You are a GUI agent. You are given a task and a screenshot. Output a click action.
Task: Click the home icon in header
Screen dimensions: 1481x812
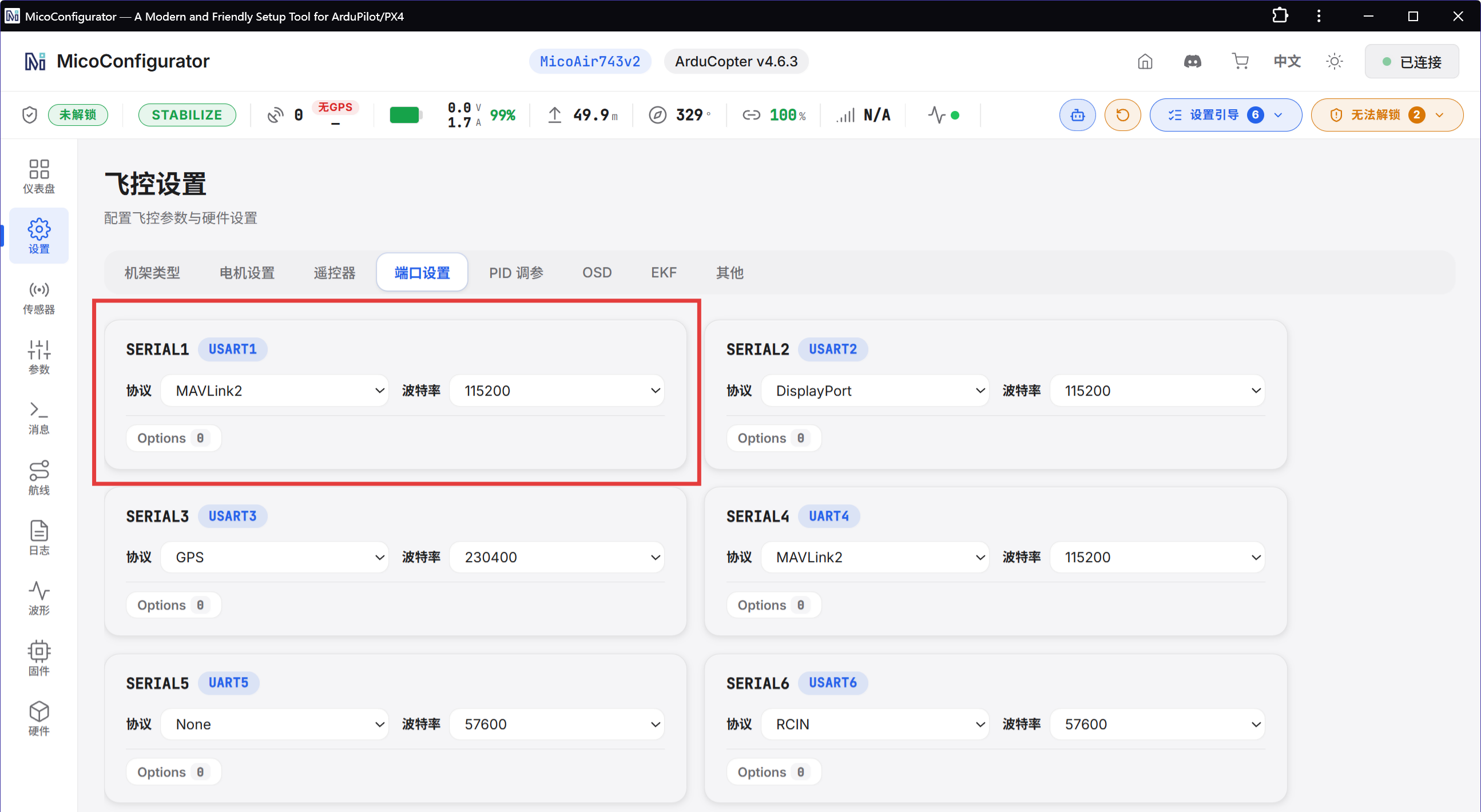[x=1145, y=62]
